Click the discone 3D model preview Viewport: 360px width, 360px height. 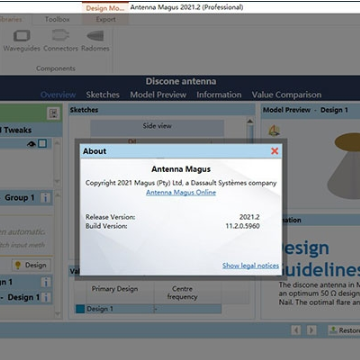point(343,165)
